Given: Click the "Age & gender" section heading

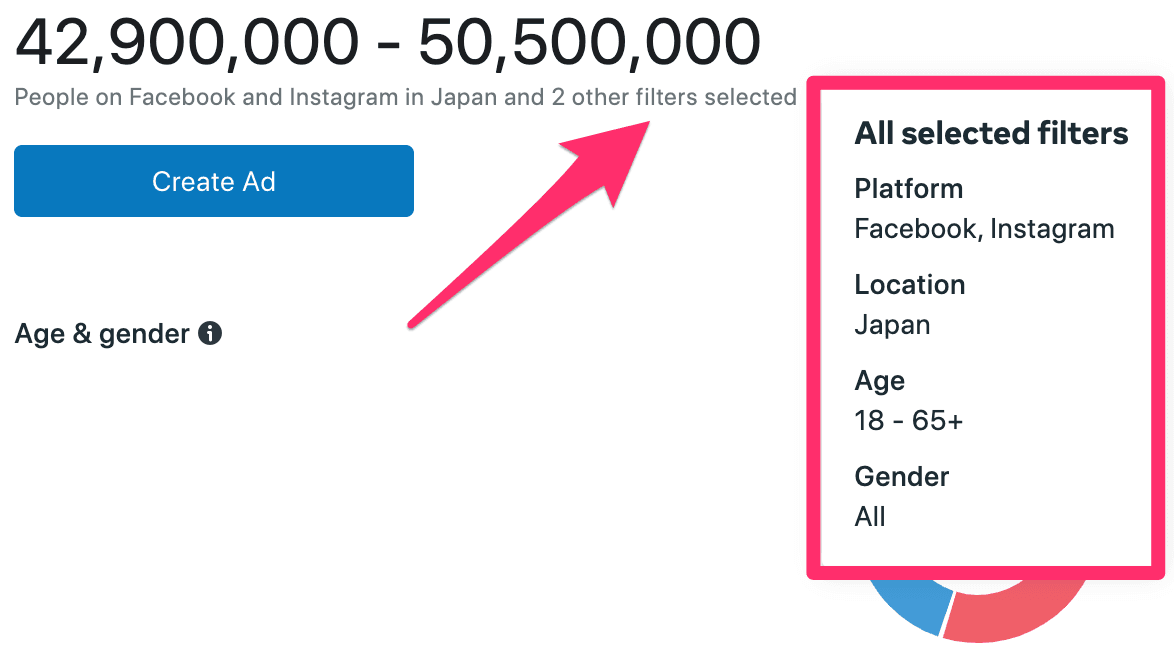Looking at the screenshot, I should (x=102, y=334).
